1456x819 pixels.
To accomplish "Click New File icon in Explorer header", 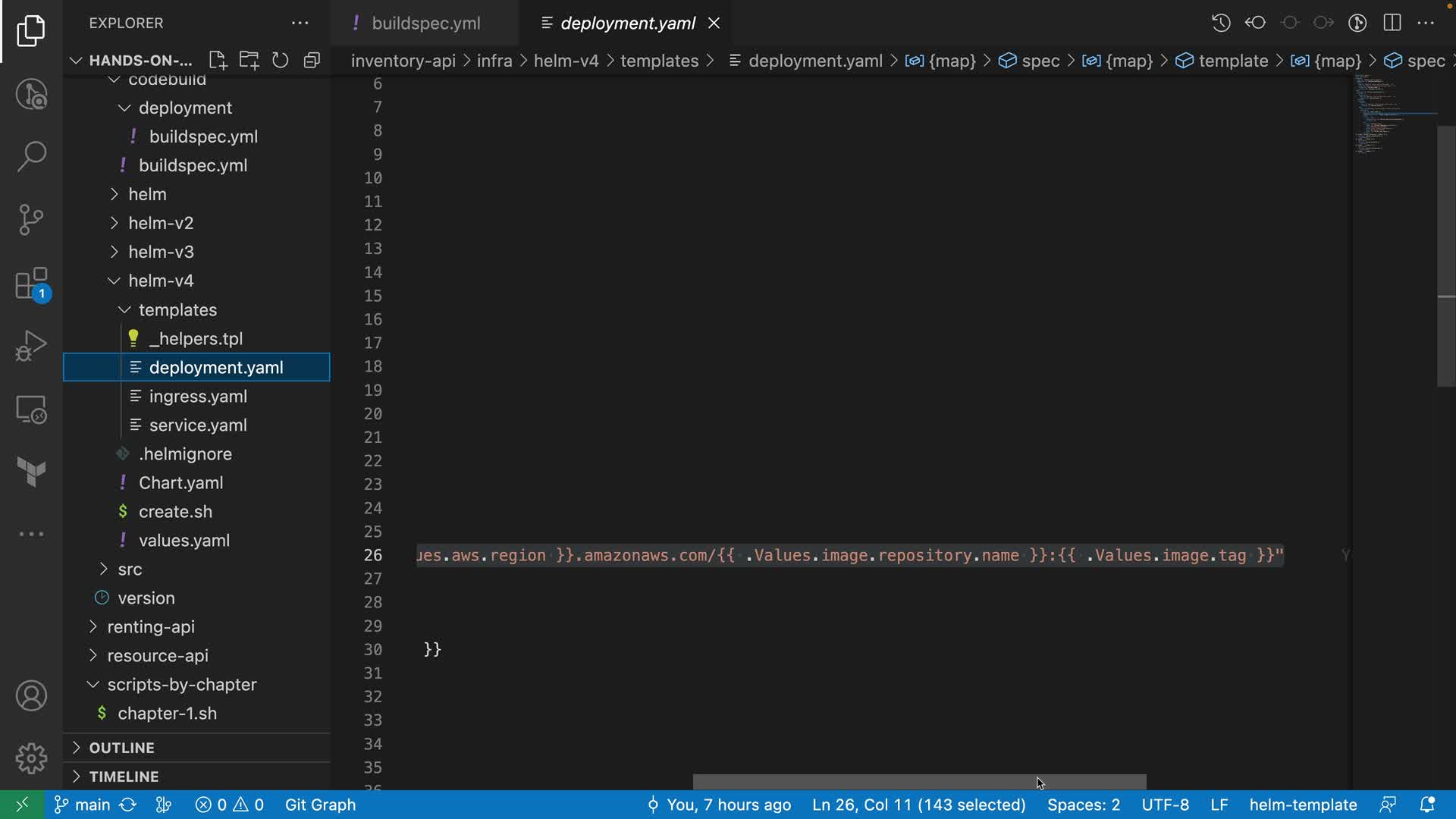I will [218, 61].
